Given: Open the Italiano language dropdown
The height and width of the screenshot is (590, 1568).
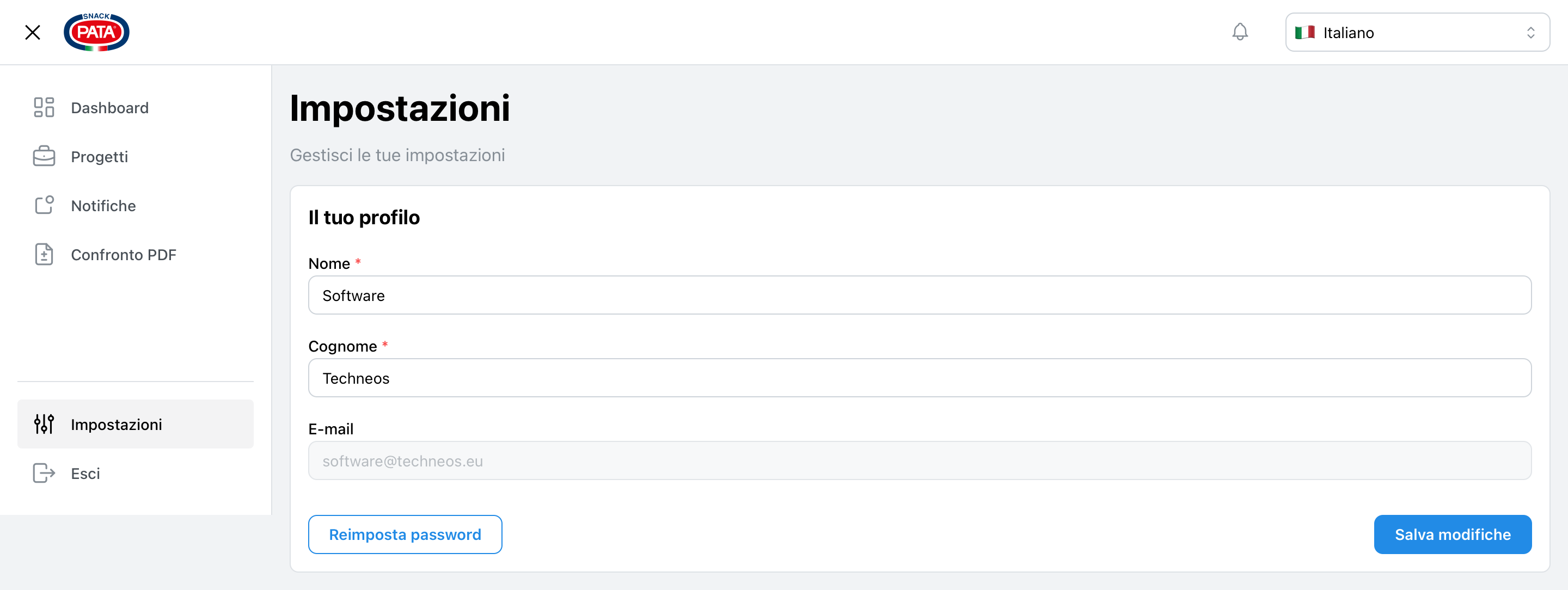Looking at the screenshot, I should click(x=1417, y=32).
